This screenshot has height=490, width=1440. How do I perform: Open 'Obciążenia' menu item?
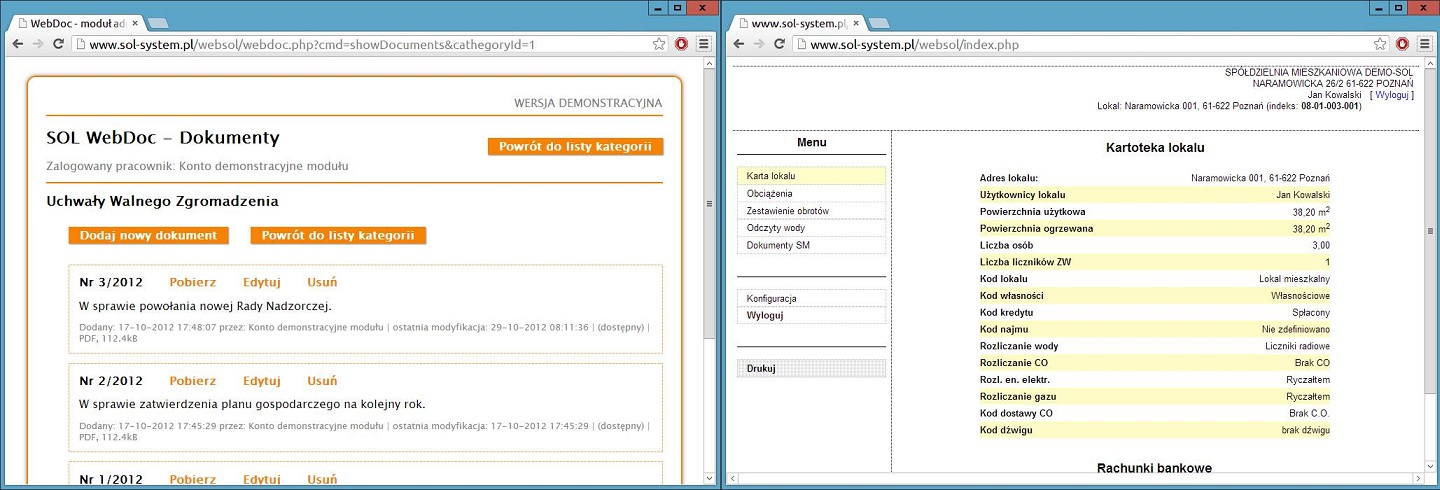click(x=811, y=193)
